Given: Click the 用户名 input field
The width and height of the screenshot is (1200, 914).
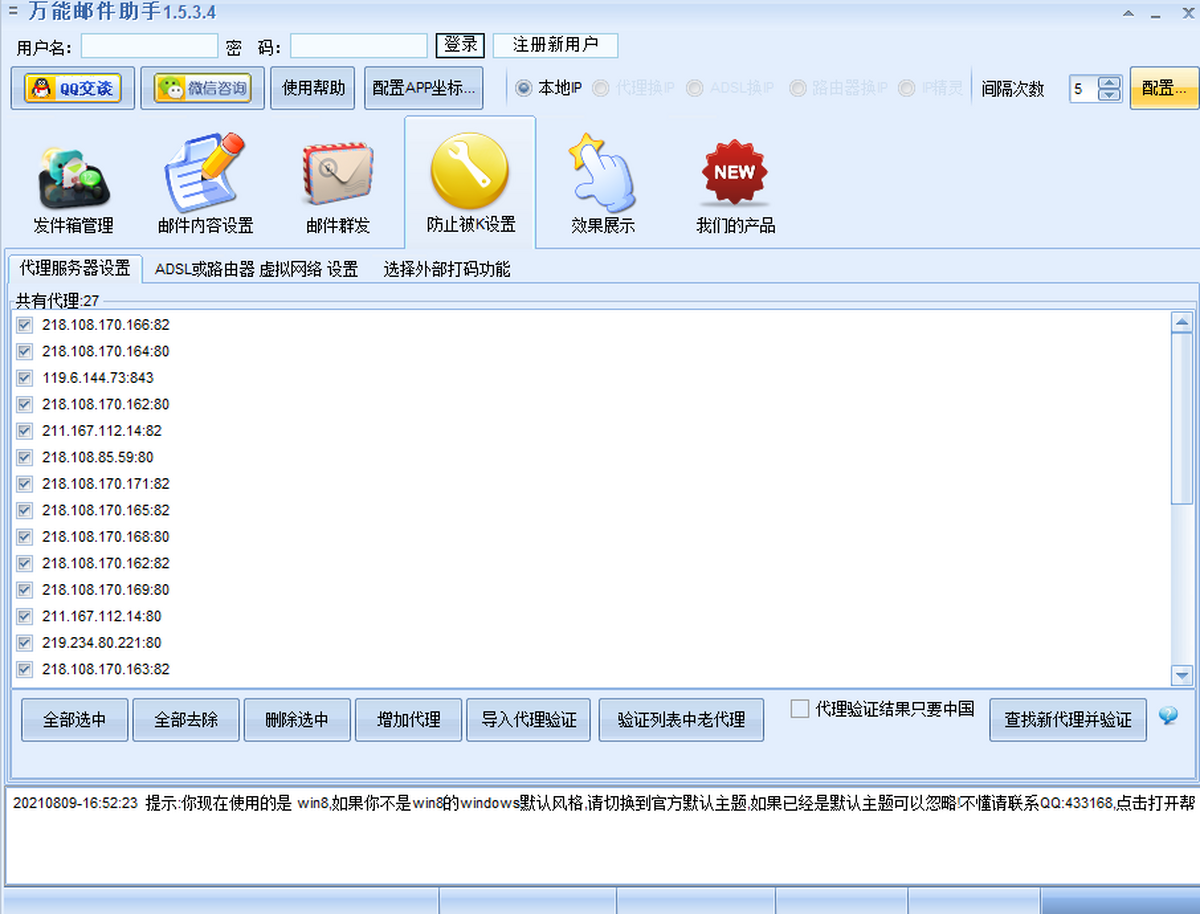Looking at the screenshot, I should tap(149, 46).
